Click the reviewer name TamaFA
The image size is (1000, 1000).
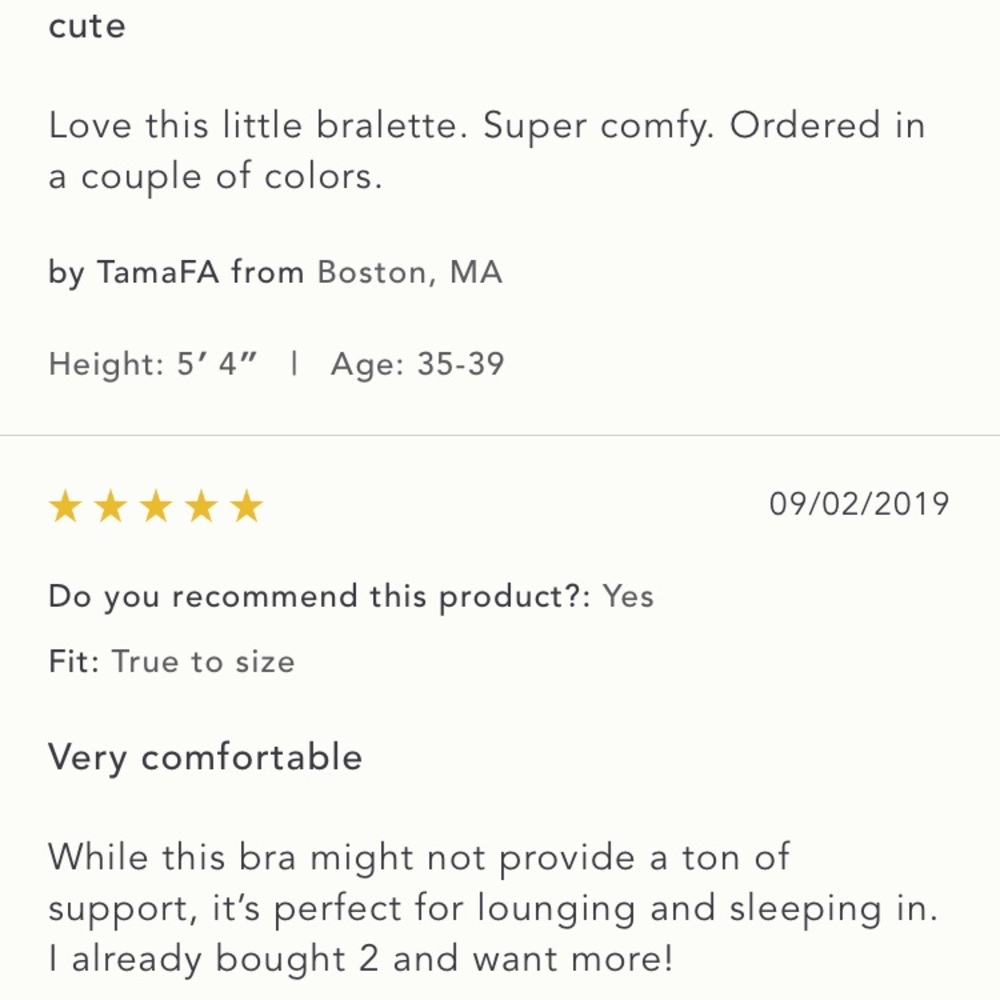tap(156, 272)
